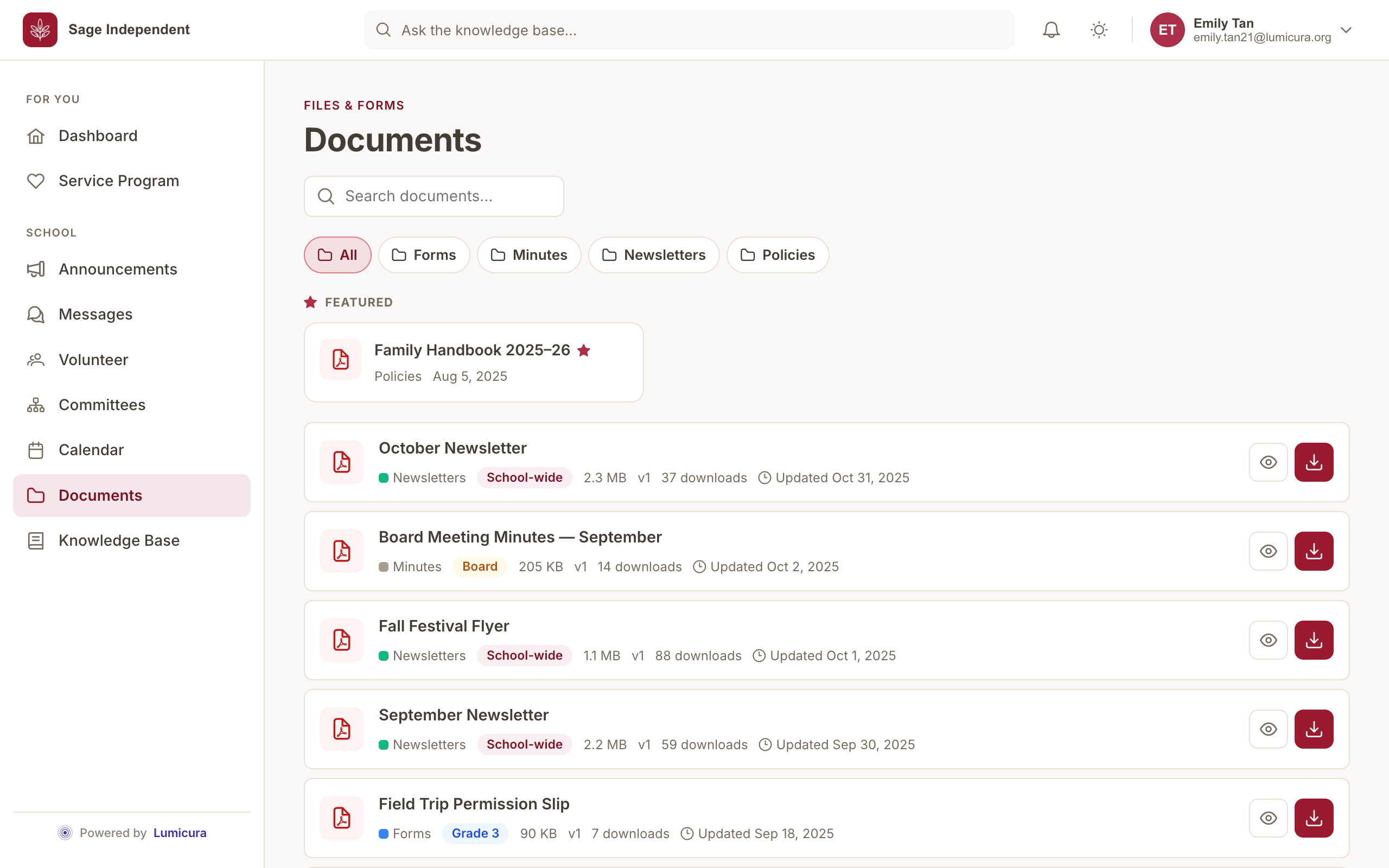Toggle the light/dark theme sun icon
This screenshot has width=1389, height=868.
point(1099,30)
